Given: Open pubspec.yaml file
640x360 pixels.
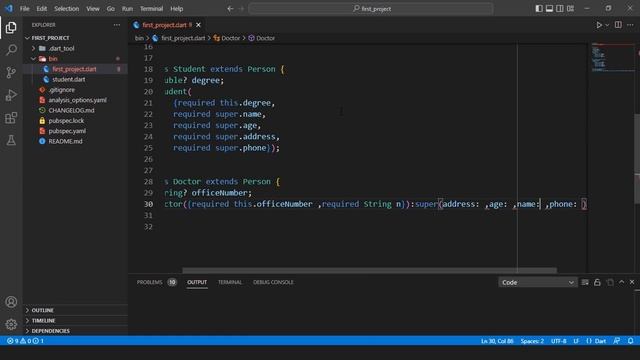Looking at the screenshot, I should [x=76, y=131].
